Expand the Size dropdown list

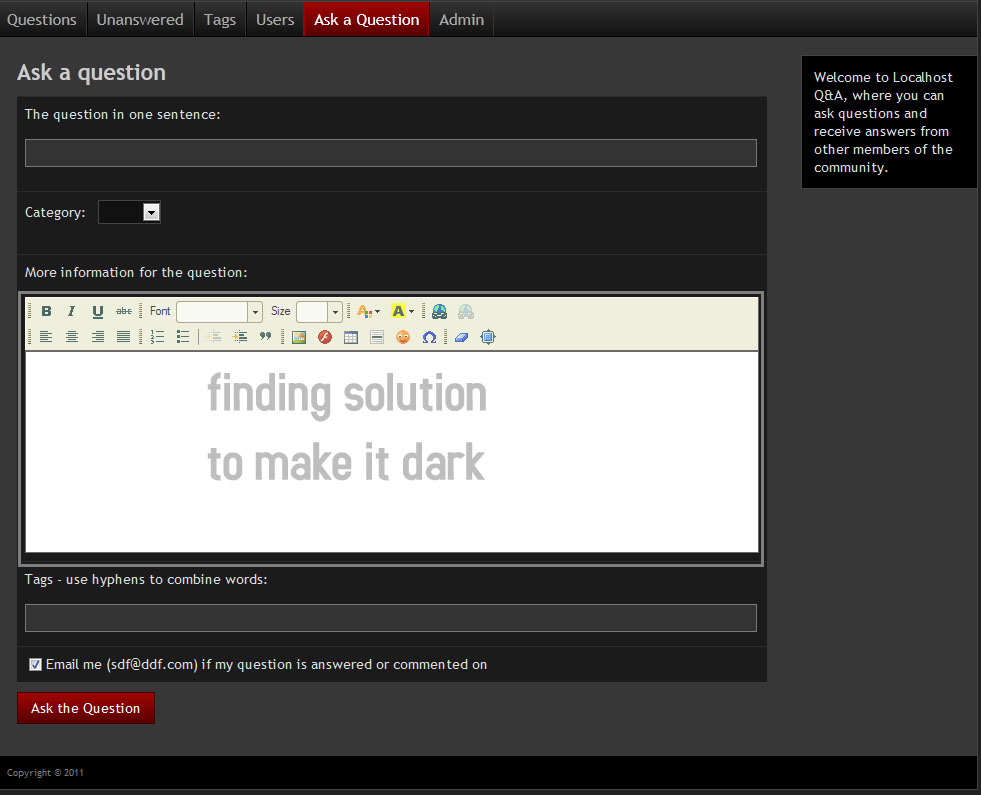coord(335,312)
